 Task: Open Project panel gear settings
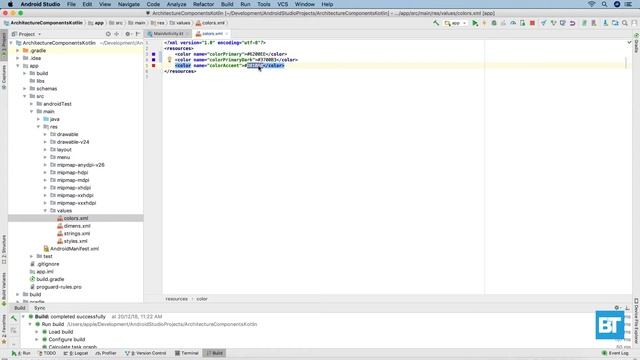point(128,34)
